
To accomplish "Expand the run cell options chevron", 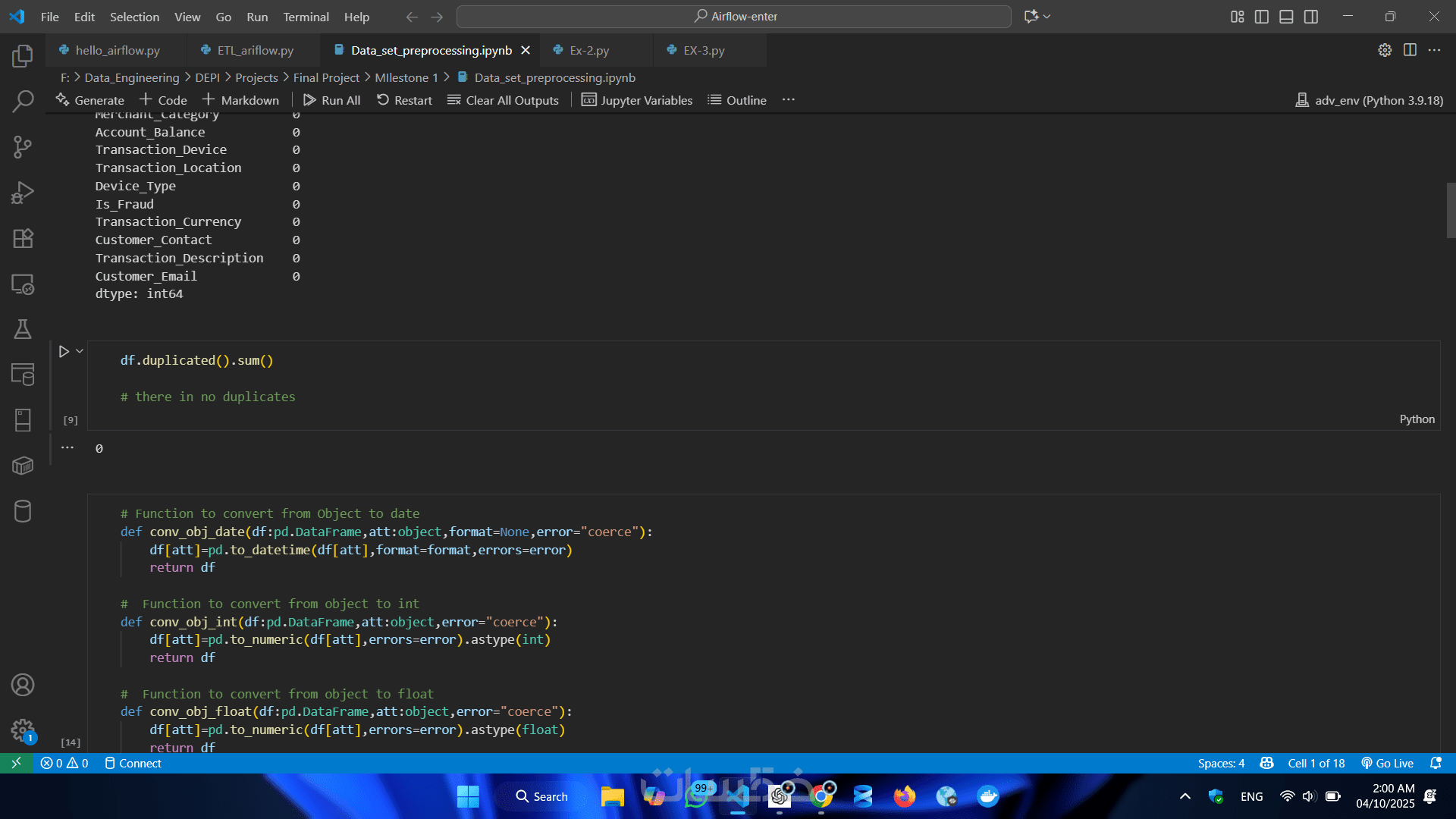I will pos(80,351).
